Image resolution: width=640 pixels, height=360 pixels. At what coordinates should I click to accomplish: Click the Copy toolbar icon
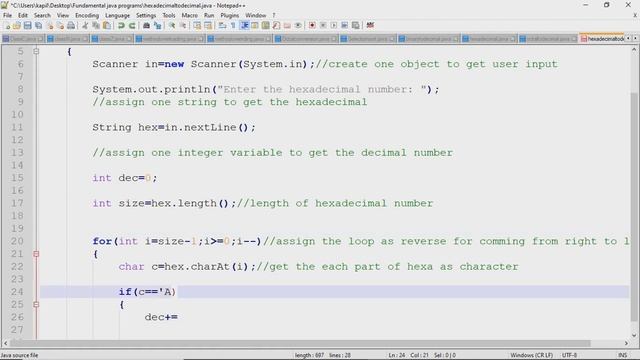coord(96,26)
